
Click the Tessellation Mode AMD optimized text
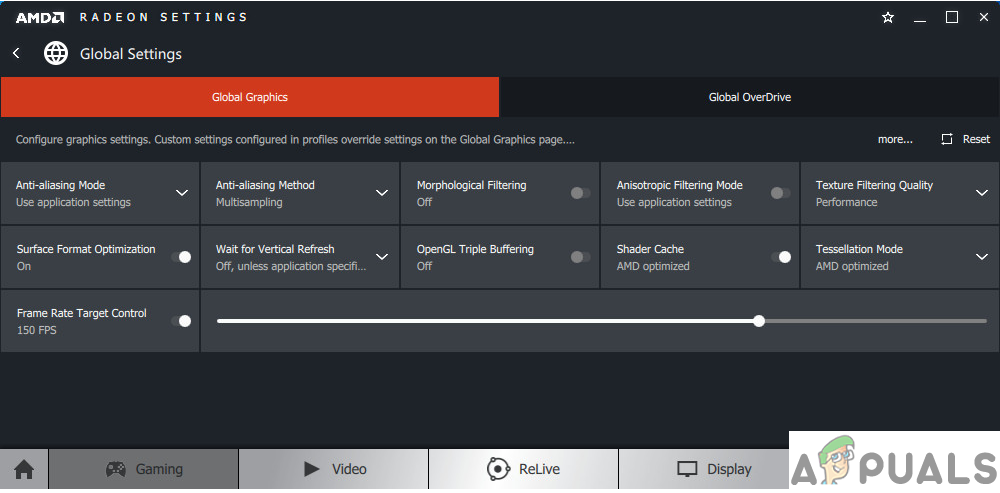[x=852, y=266]
